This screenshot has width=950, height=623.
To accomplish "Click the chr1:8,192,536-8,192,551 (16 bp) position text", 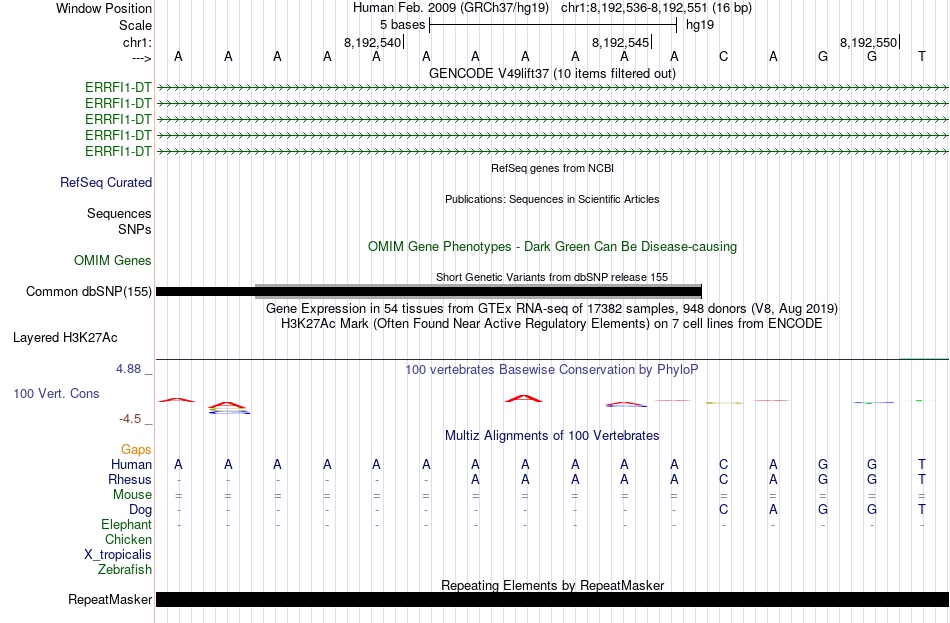I will click(656, 8).
